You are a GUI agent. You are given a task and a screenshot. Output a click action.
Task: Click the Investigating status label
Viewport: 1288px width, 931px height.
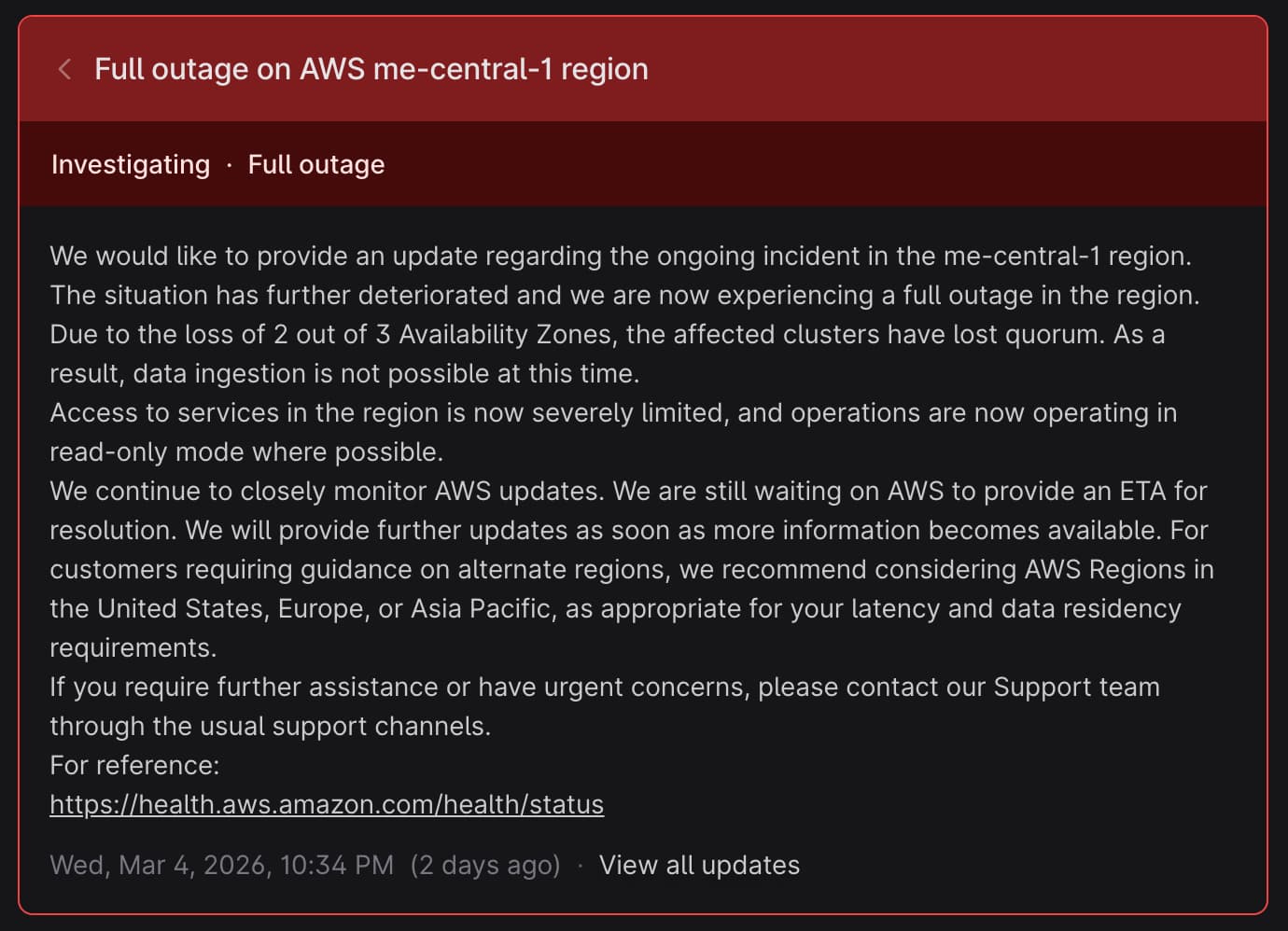pyautogui.click(x=130, y=165)
